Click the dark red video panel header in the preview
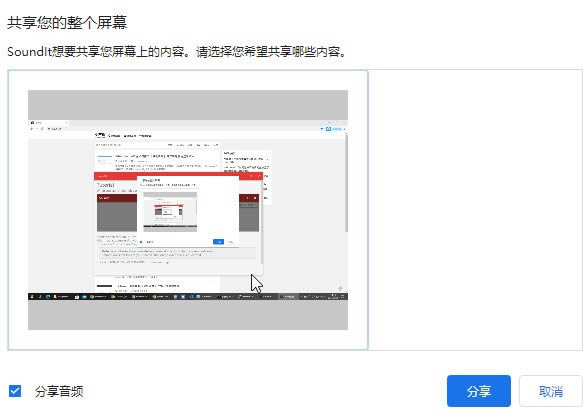 point(117,198)
